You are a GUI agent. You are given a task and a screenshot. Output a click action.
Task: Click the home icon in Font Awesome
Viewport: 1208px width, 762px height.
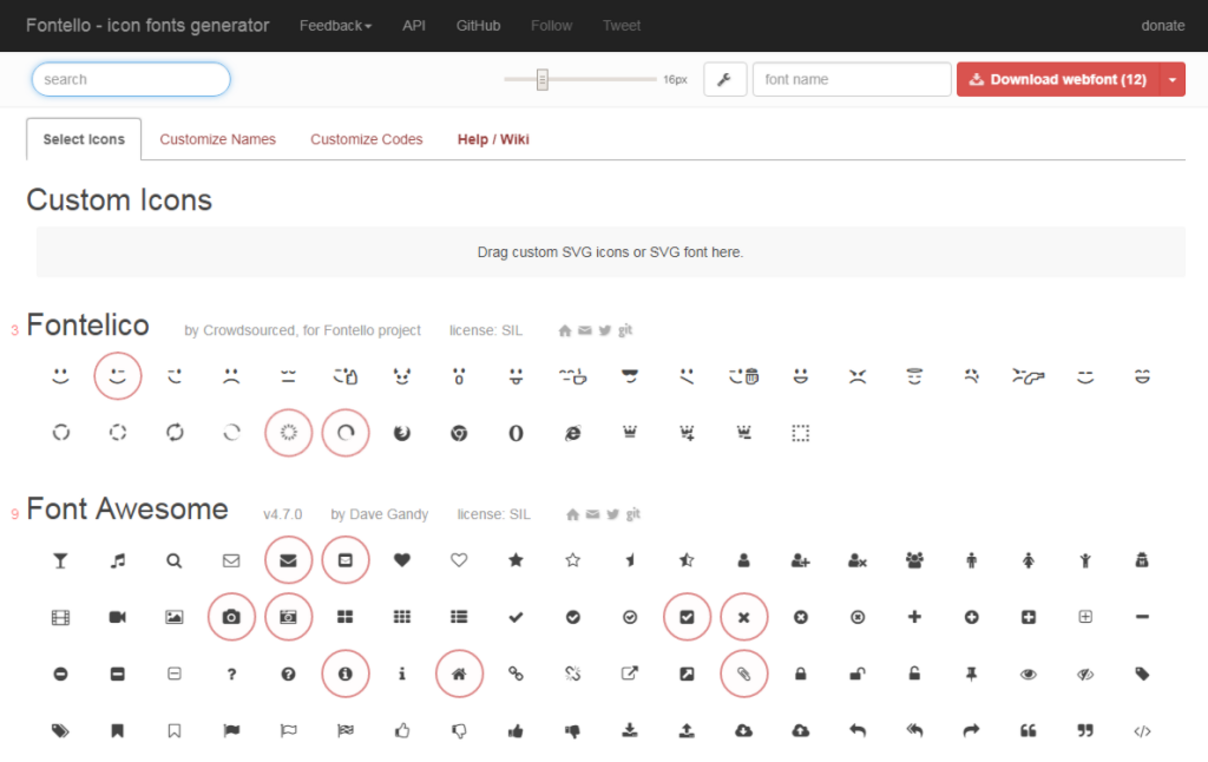459,675
